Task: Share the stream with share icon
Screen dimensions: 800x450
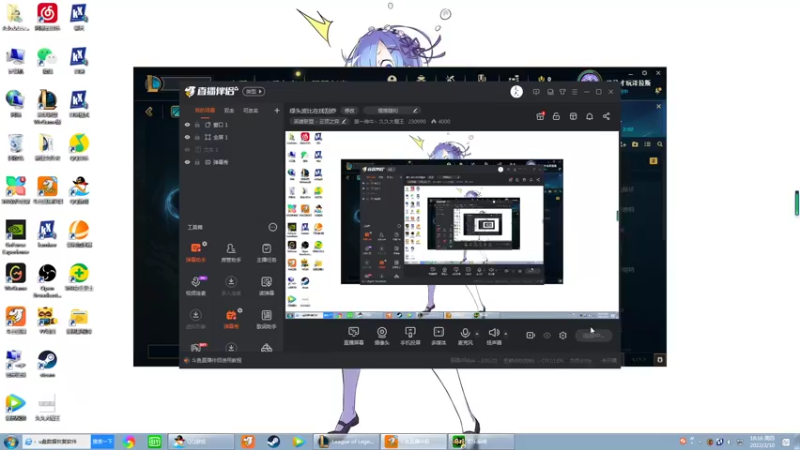Action: pos(606,116)
